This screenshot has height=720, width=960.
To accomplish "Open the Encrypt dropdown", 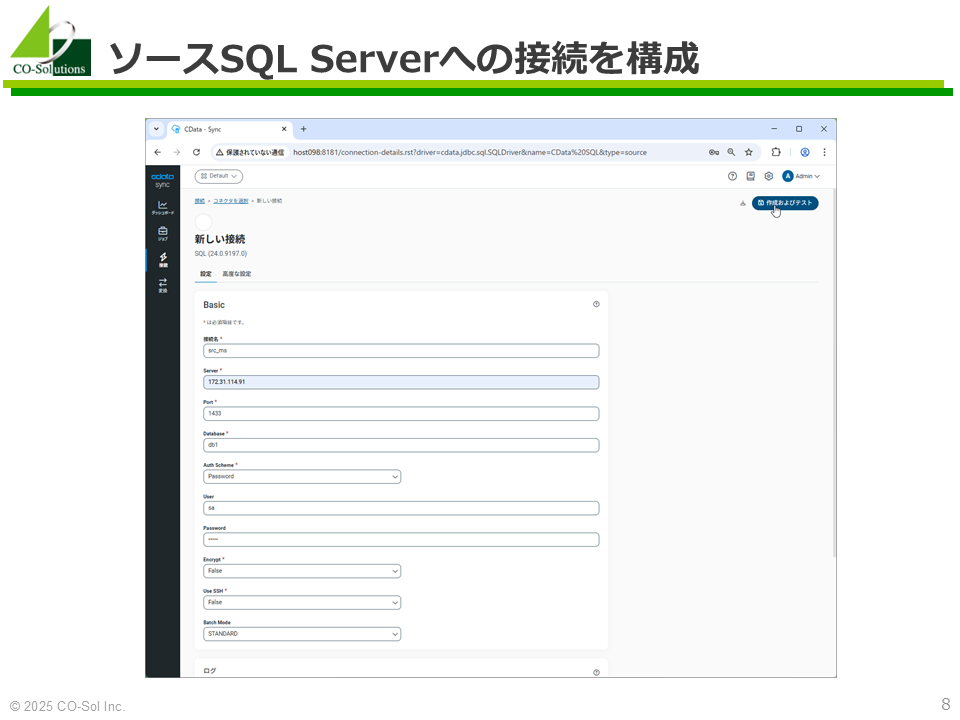I will 302,571.
